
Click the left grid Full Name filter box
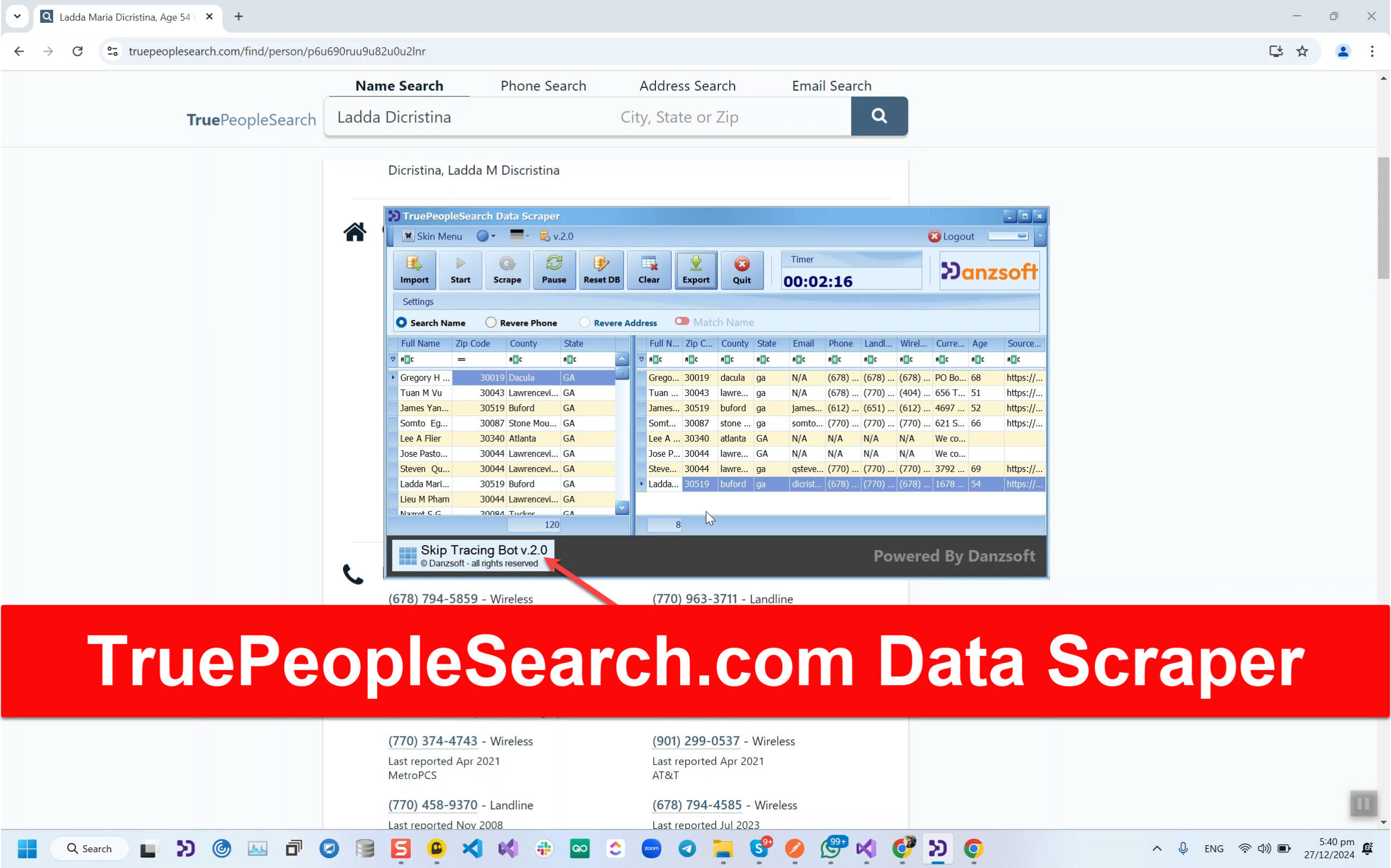[x=424, y=360]
